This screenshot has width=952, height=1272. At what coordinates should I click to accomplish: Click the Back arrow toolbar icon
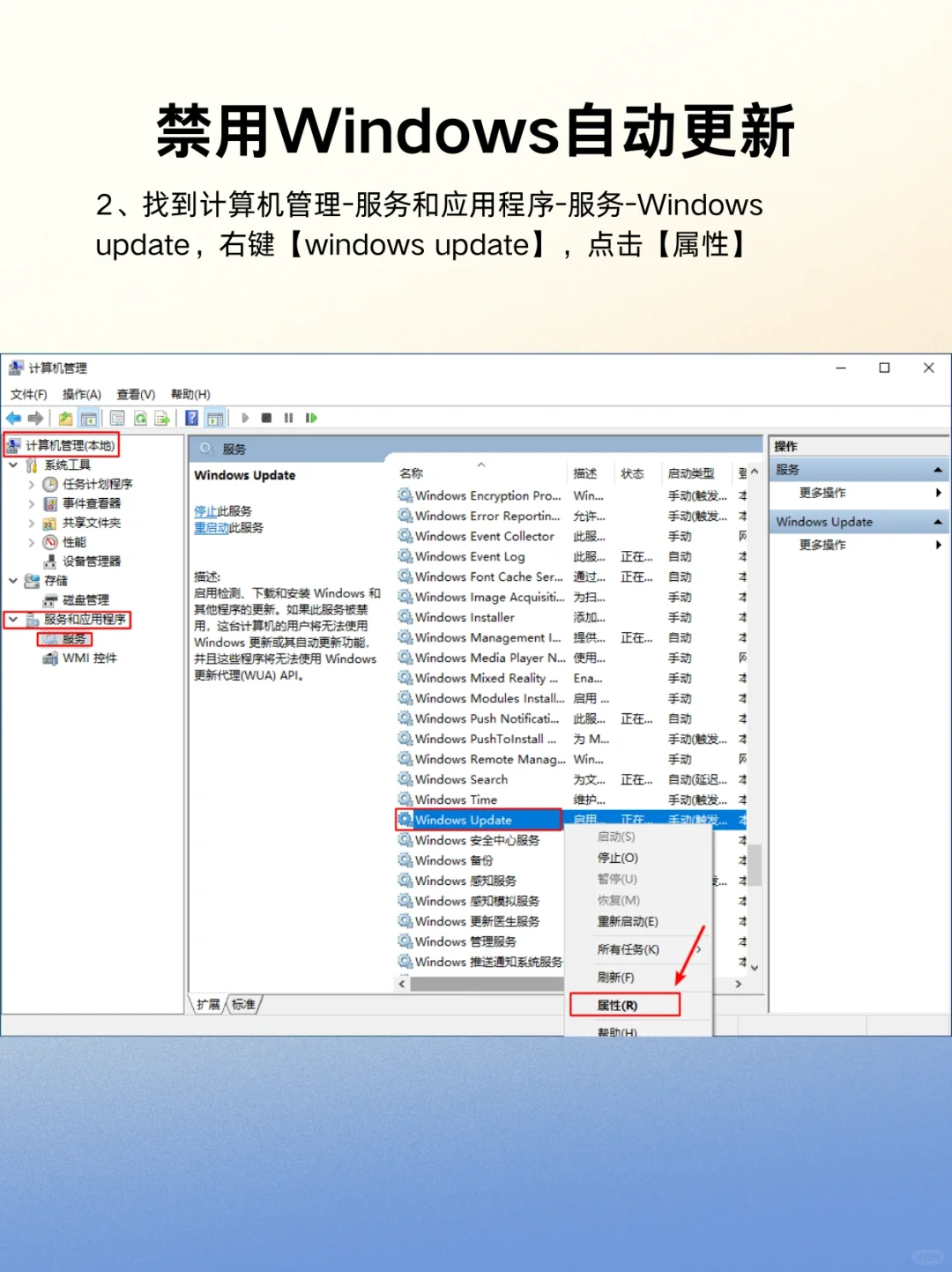[14, 418]
